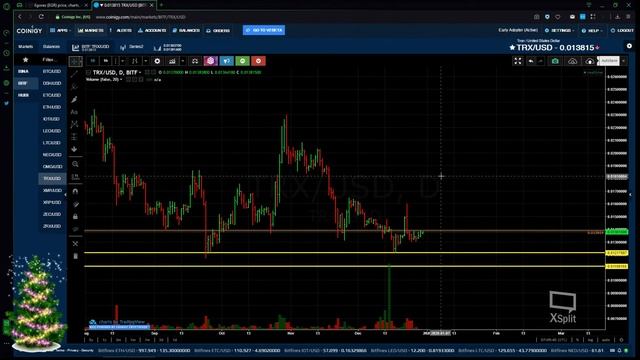Click the Filter input field
The width and height of the screenshot is (640, 360).
(51, 60)
